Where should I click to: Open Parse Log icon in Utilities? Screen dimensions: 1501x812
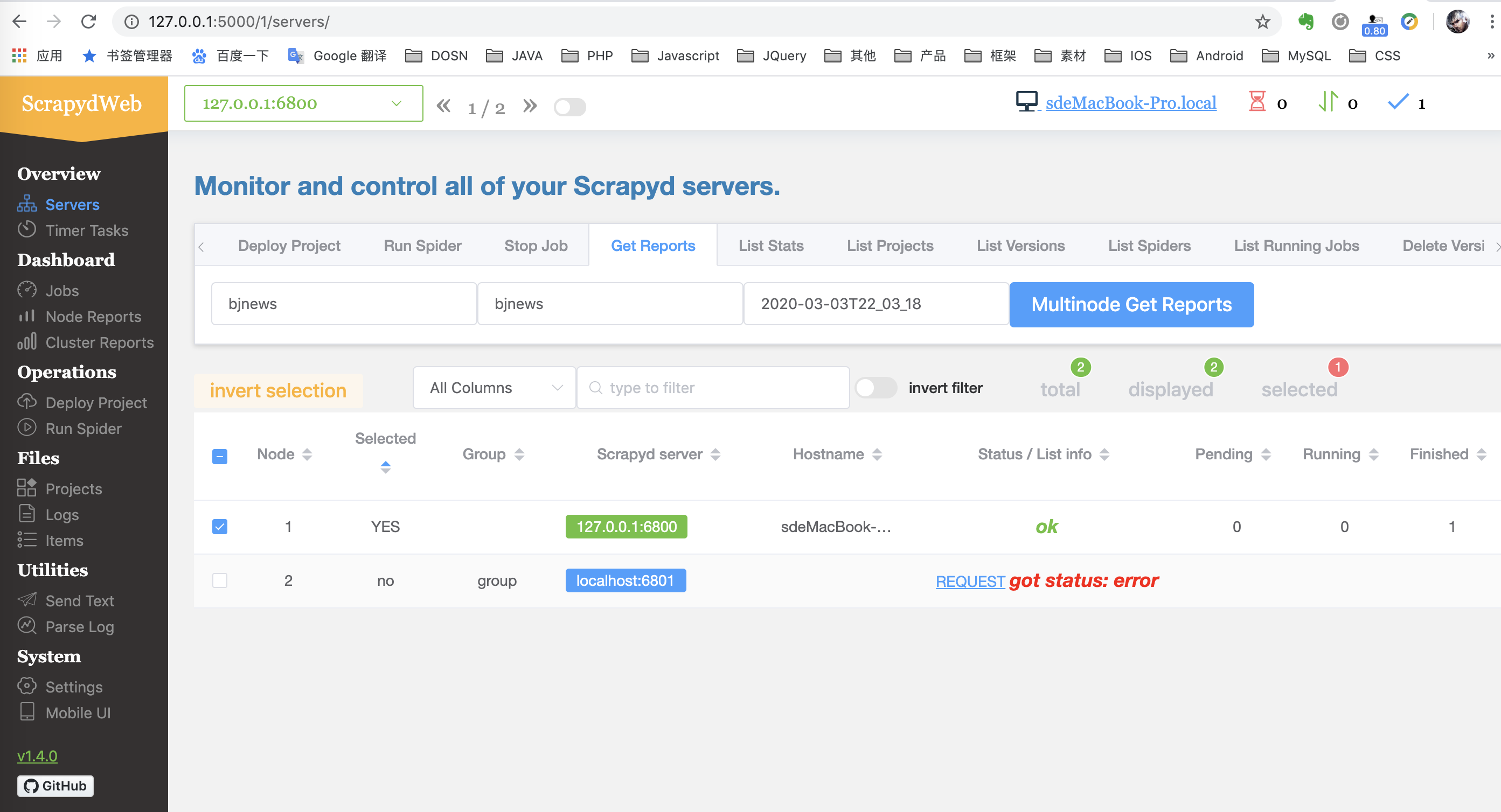pos(27,626)
